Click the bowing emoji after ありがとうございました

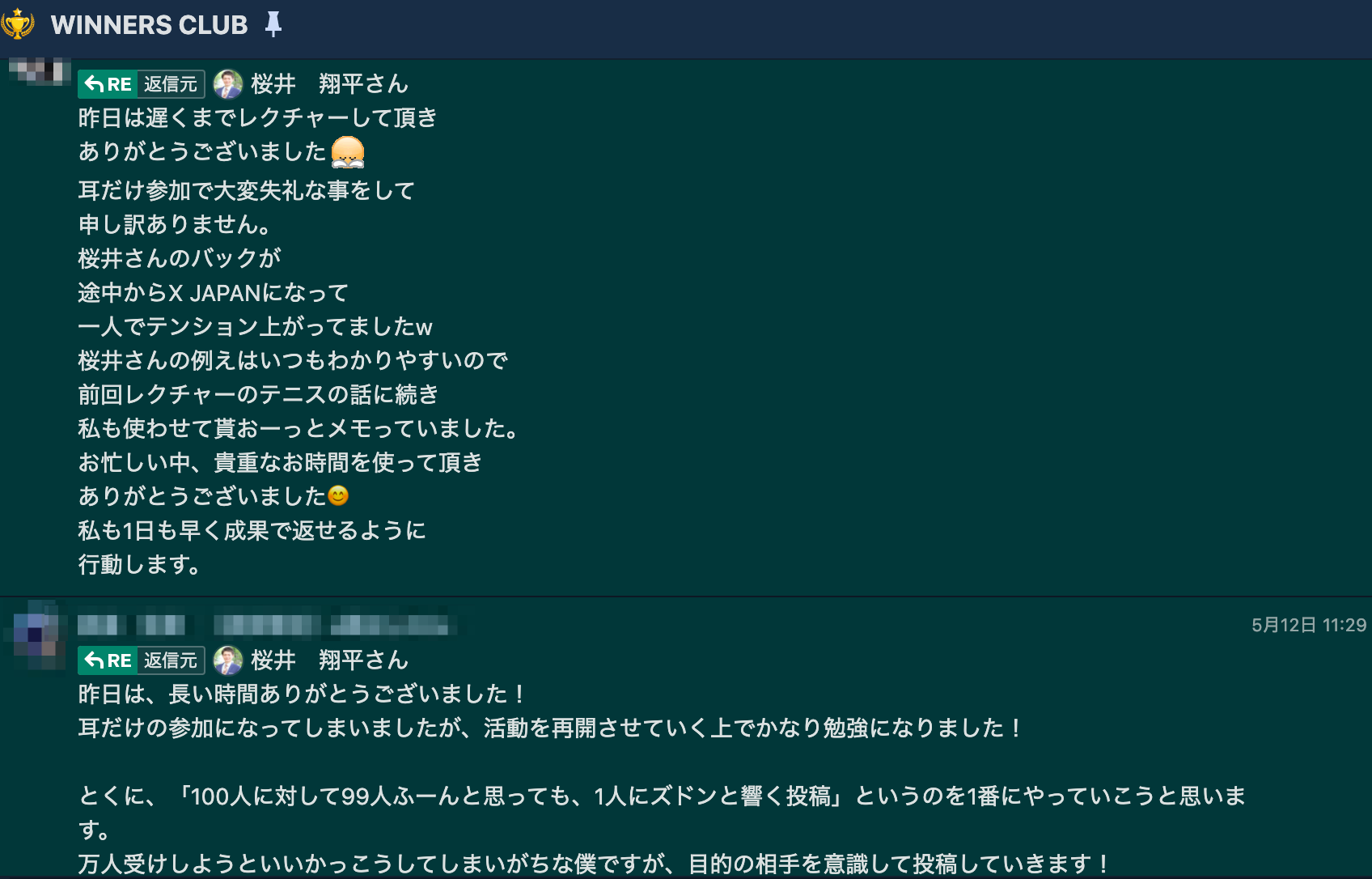click(x=348, y=151)
